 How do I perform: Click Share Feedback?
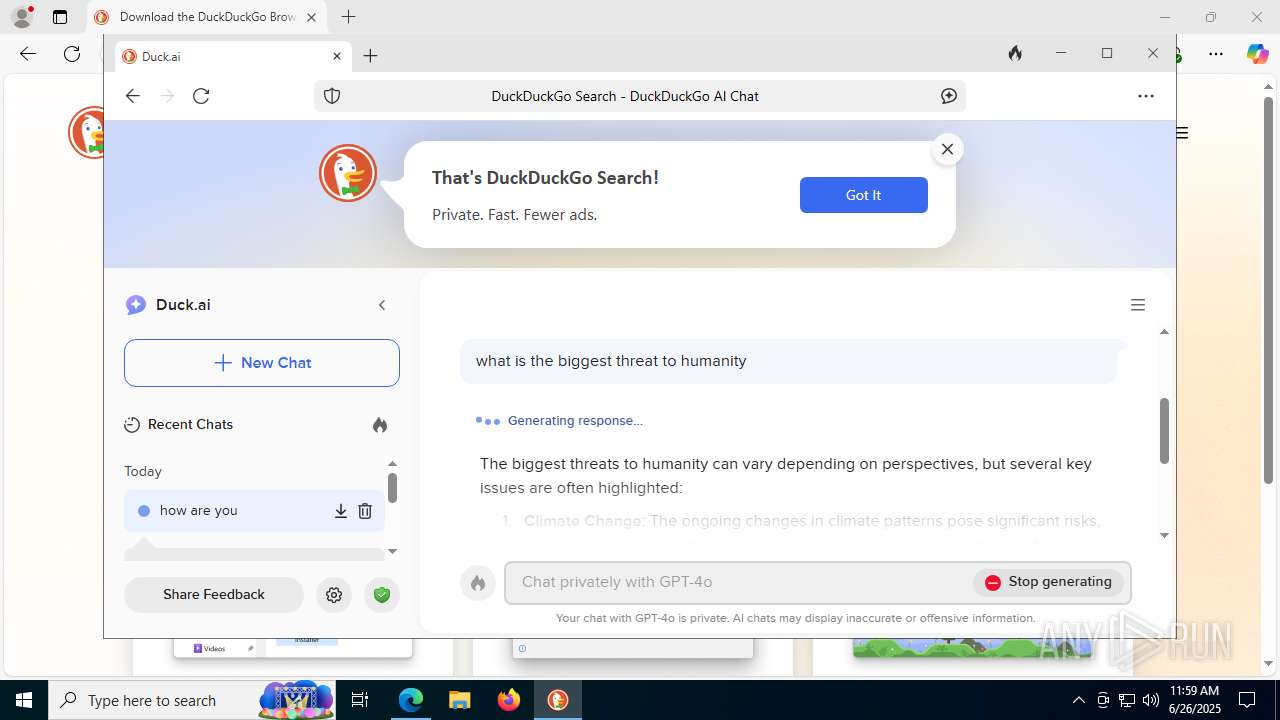214,594
